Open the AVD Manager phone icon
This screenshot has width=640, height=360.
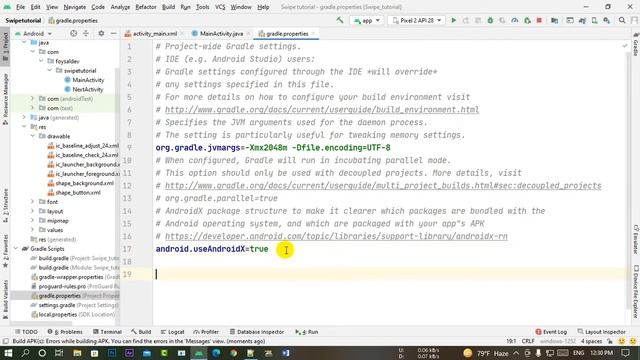pyautogui.click(x=595, y=20)
